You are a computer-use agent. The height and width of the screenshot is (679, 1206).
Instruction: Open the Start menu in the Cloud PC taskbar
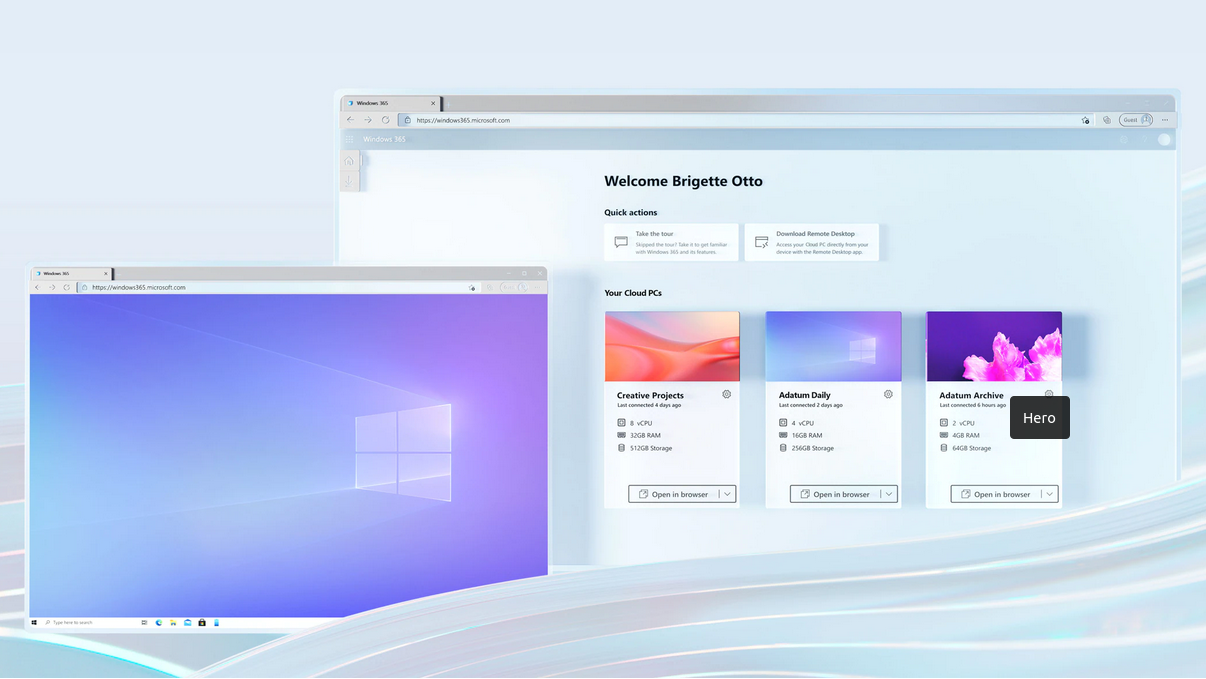pos(35,622)
